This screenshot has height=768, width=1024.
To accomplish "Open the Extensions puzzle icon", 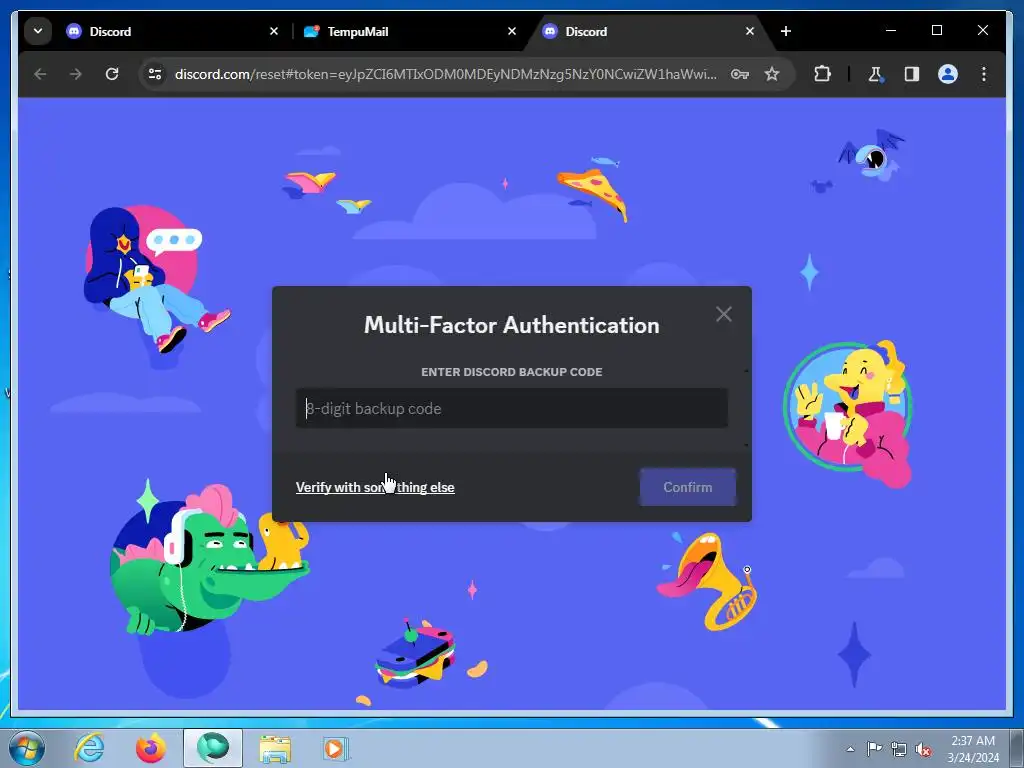I will click(x=822, y=74).
